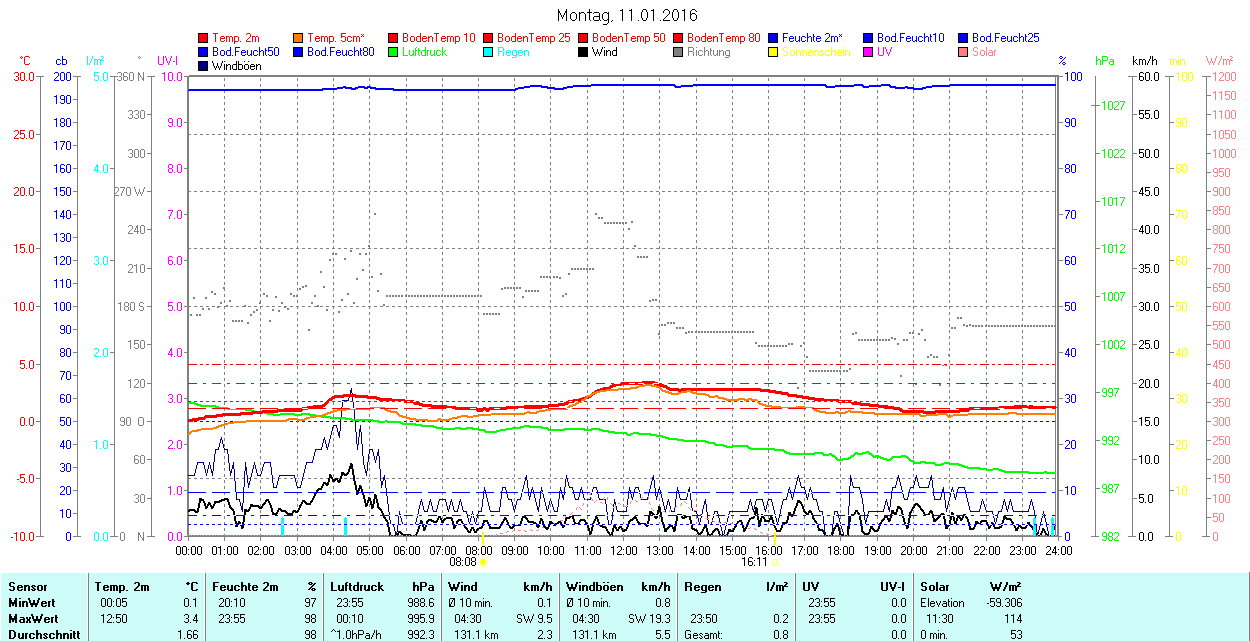
Task: Click the sunset time 16:11 marker
Action: pyautogui.click(x=754, y=562)
